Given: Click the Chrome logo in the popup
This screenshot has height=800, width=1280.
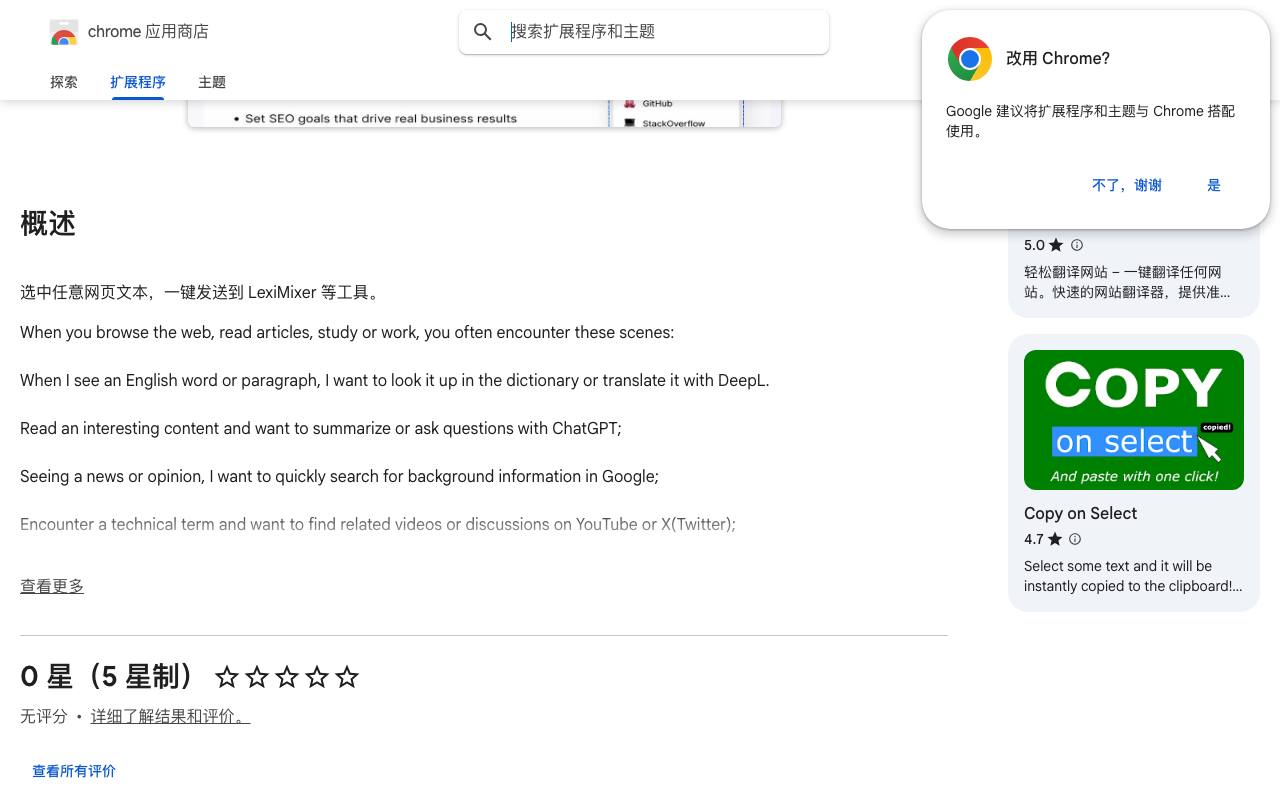Looking at the screenshot, I should point(970,59).
